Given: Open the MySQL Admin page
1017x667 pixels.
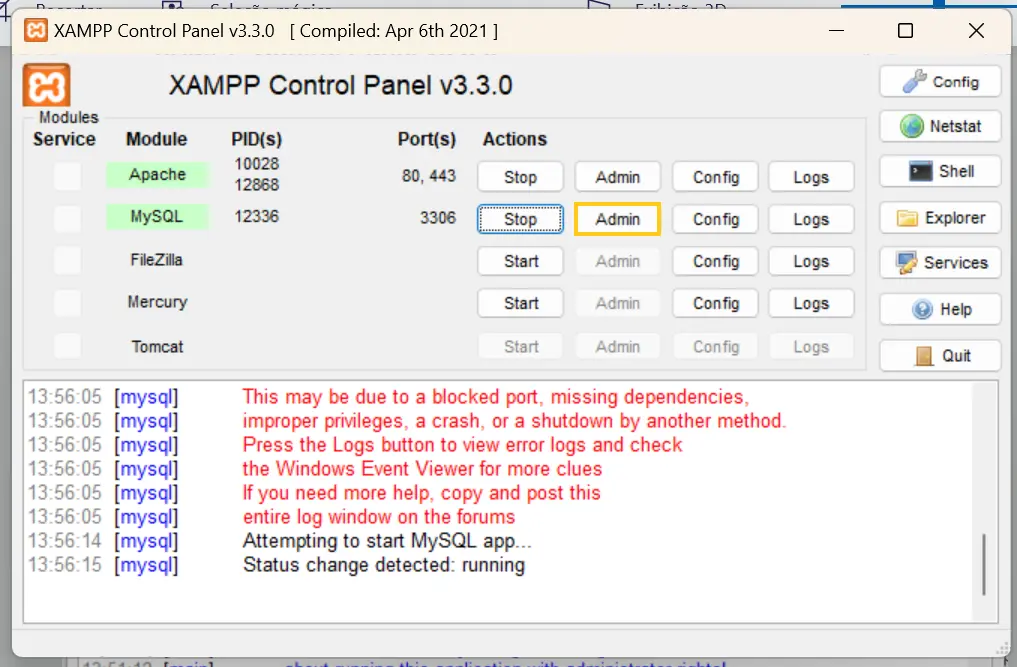Looking at the screenshot, I should (x=617, y=219).
